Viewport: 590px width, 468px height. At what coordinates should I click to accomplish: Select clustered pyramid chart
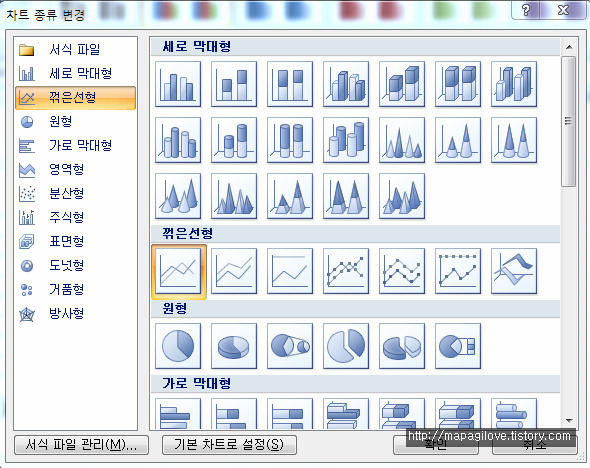tap(234, 196)
